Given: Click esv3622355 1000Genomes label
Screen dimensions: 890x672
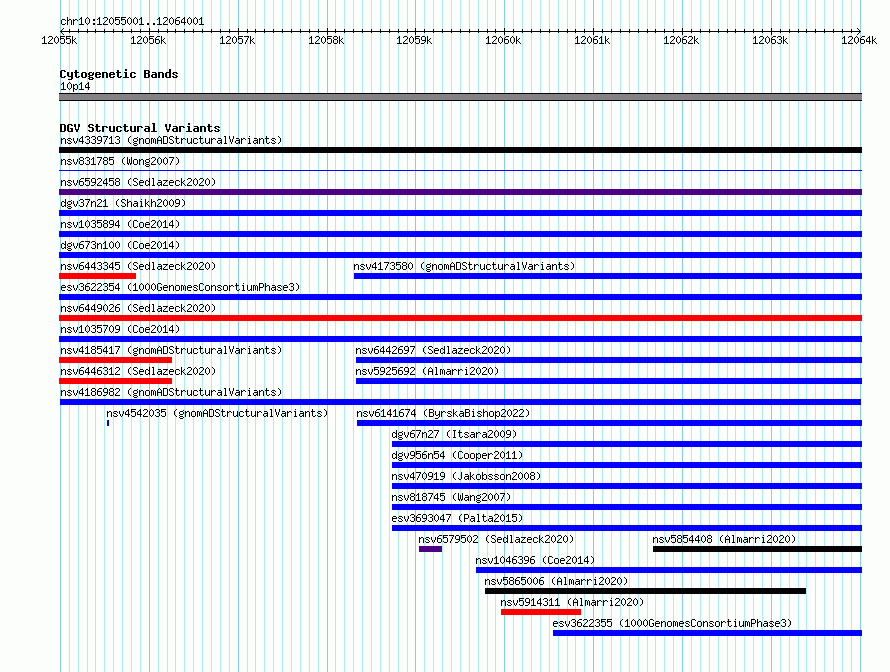Looking at the screenshot, I should point(672,623).
